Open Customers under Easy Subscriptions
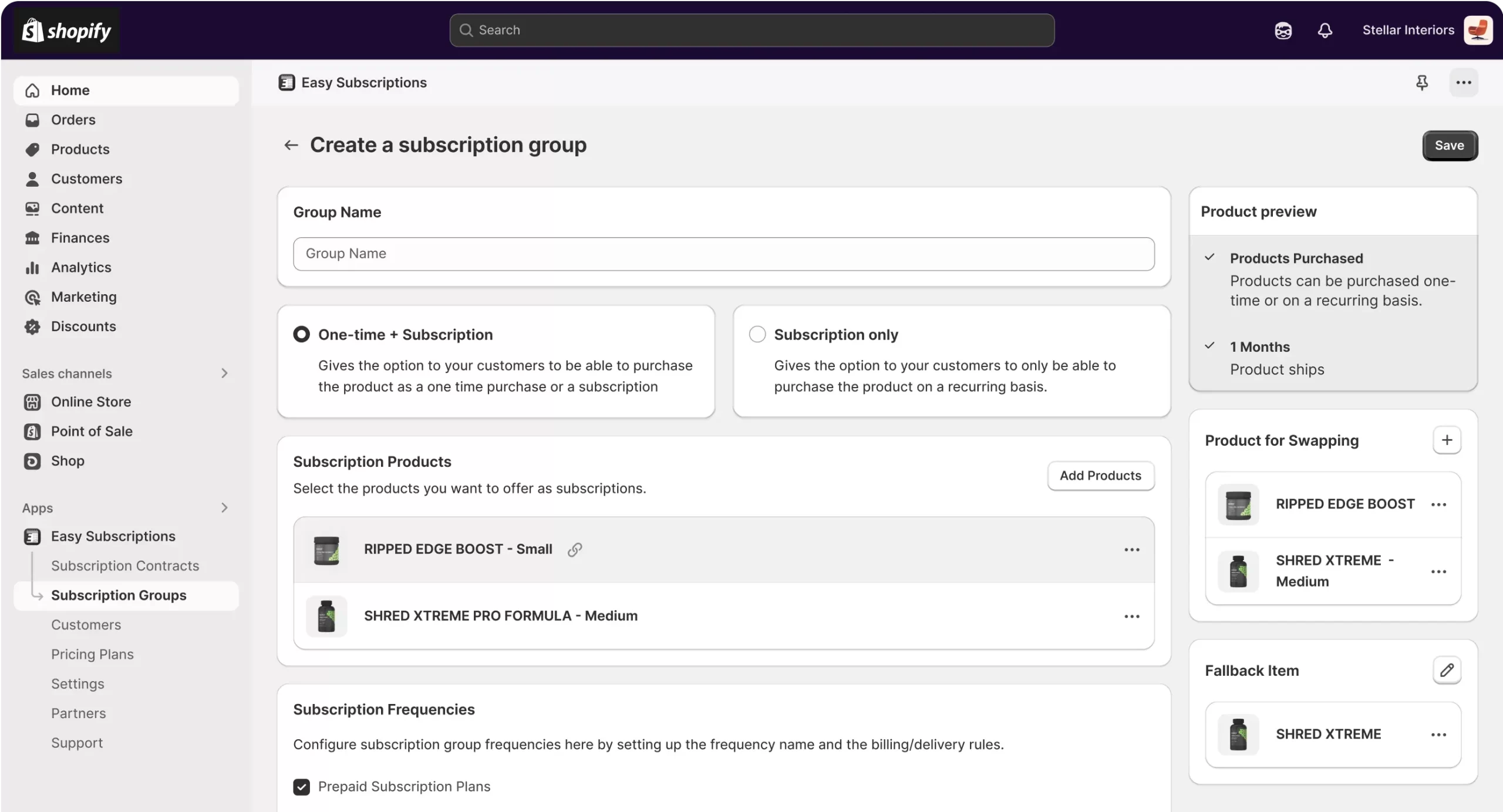 (x=86, y=625)
